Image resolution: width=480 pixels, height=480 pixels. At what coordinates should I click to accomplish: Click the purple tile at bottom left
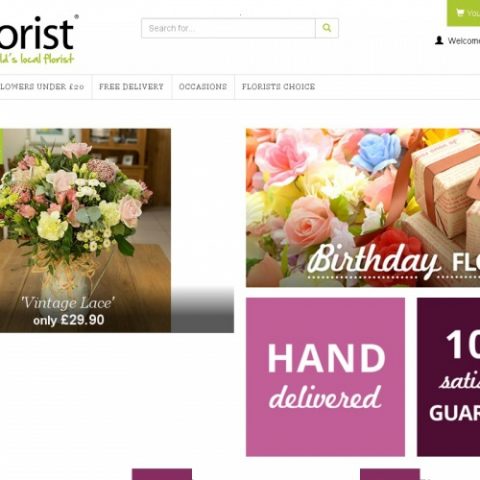[162, 474]
